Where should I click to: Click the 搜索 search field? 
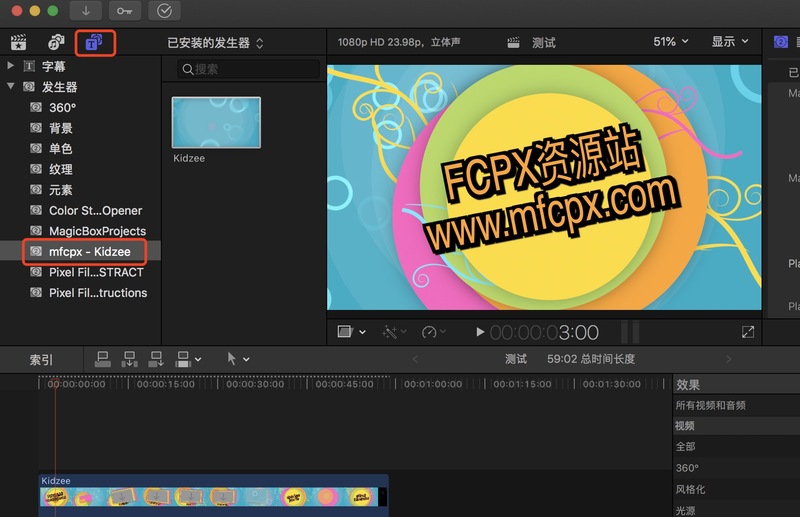(x=248, y=69)
